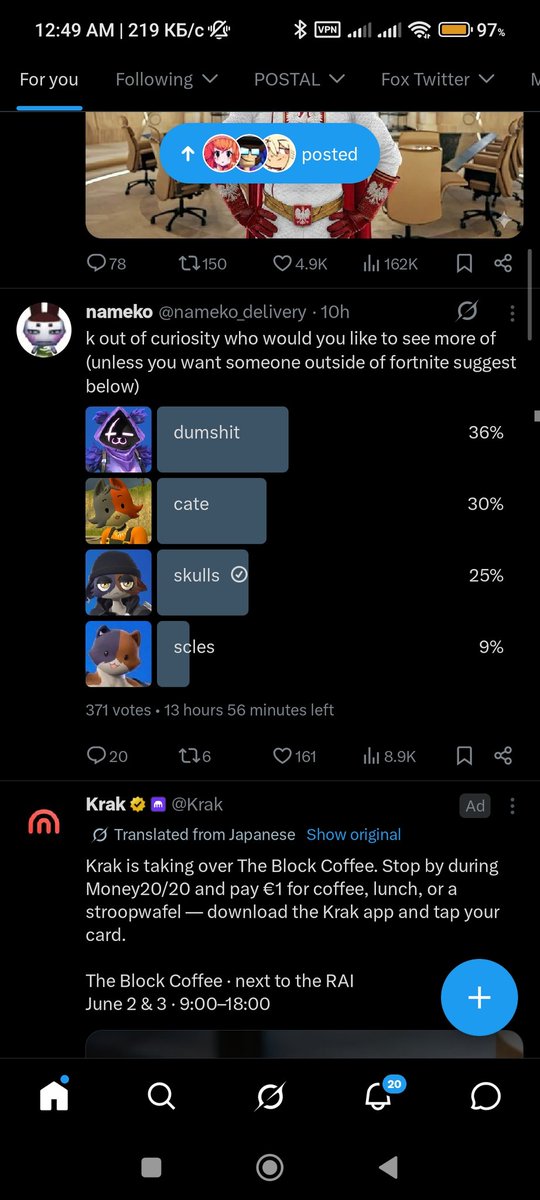Expand the POSTAL list dropdown chevron

click(337, 79)
